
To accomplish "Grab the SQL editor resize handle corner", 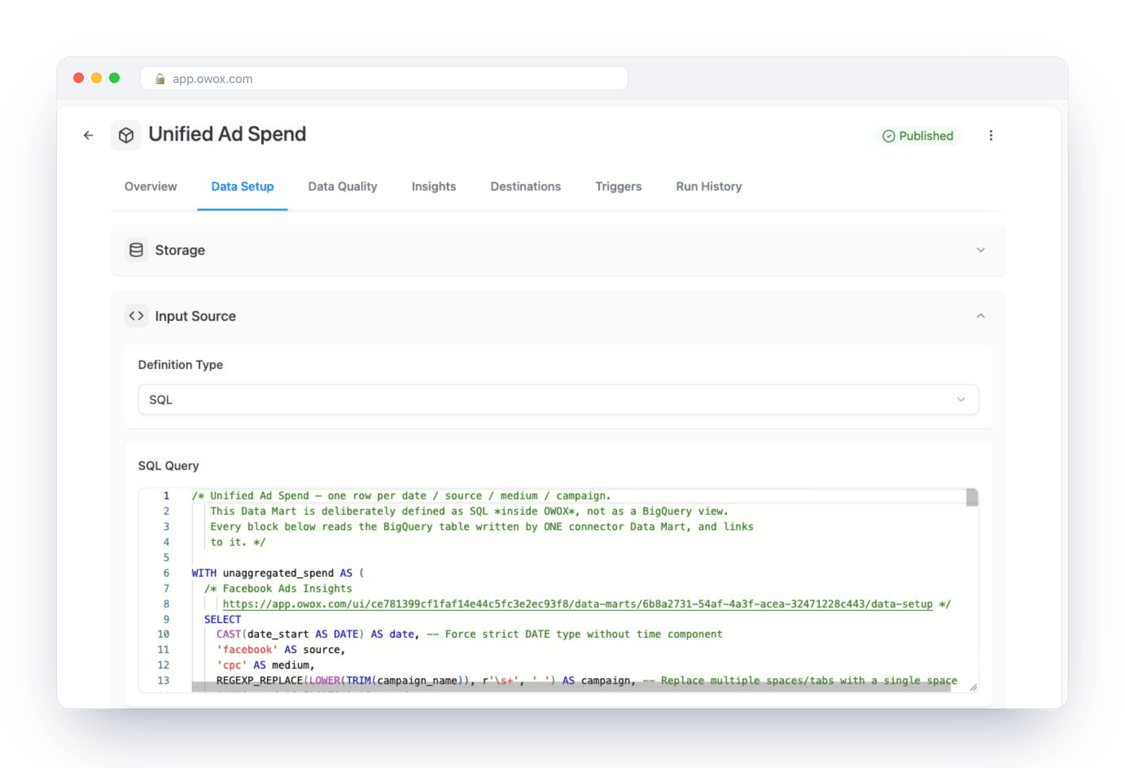I will pyautogui.click(x=973, y=688).
